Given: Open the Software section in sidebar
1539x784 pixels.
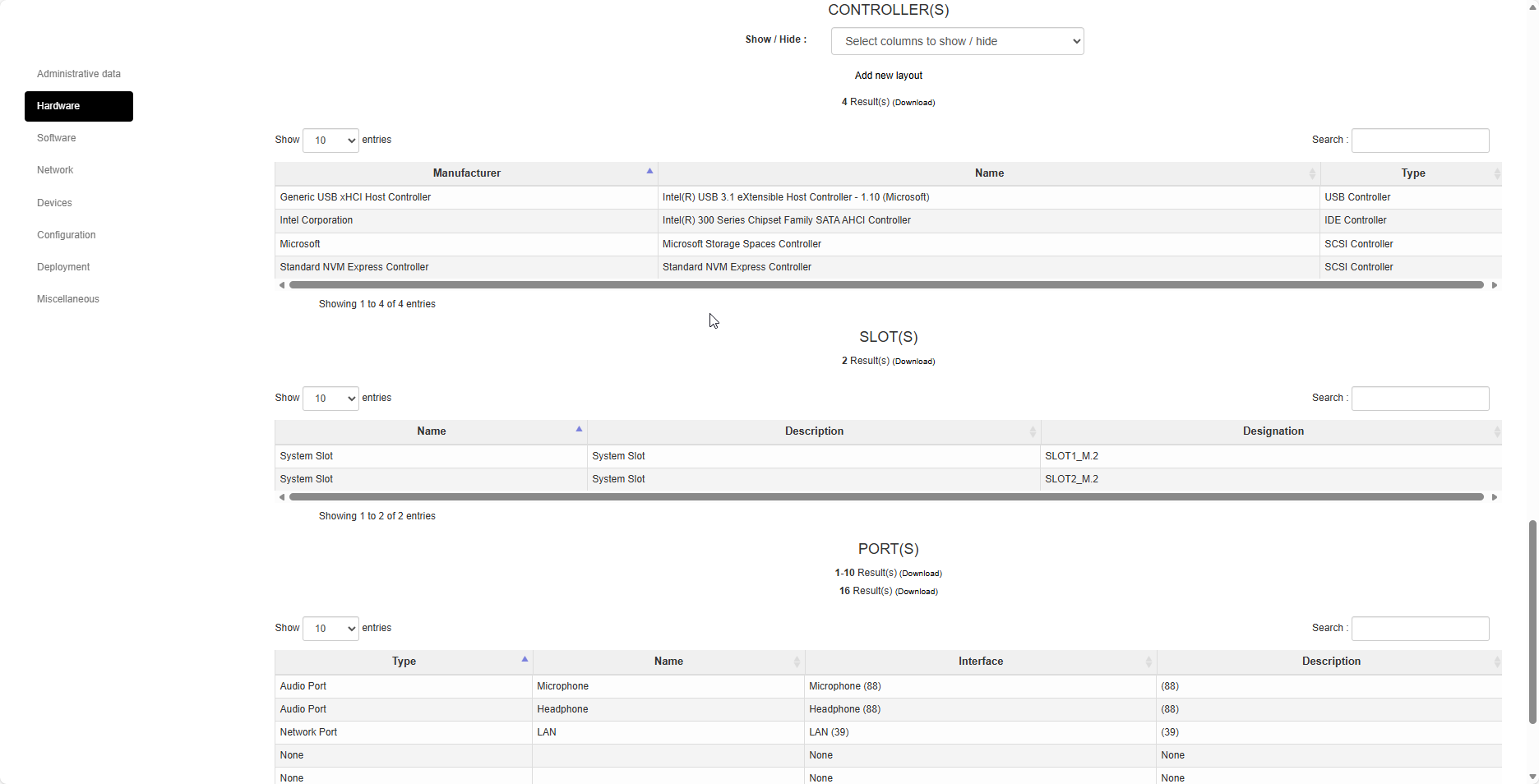Looking at the screenshot, I should coord(56,138).
